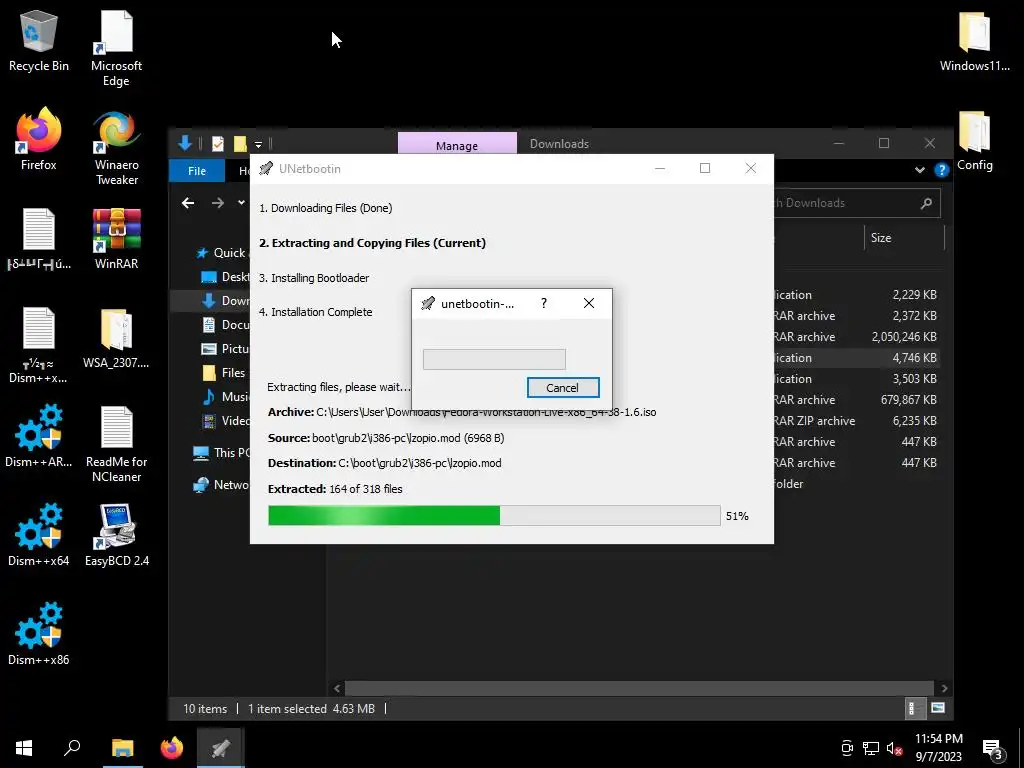
Task: Close the small unetbootin dialog
Action: click(588, 303)
